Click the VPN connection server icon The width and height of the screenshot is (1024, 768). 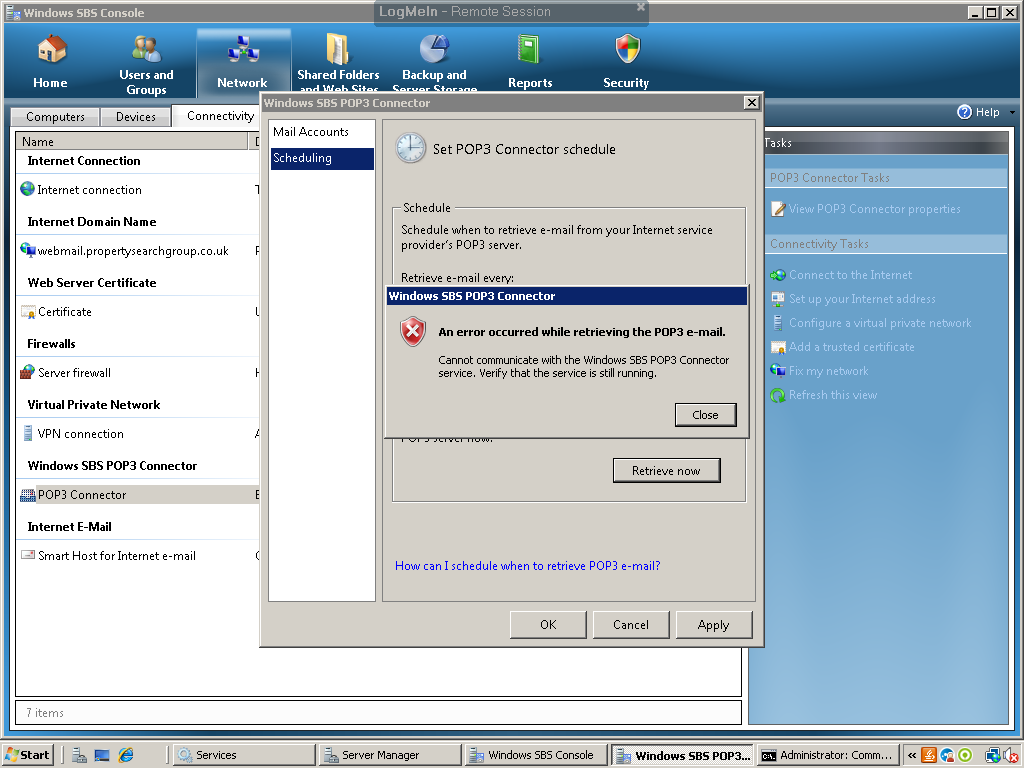tap(27, 433)
